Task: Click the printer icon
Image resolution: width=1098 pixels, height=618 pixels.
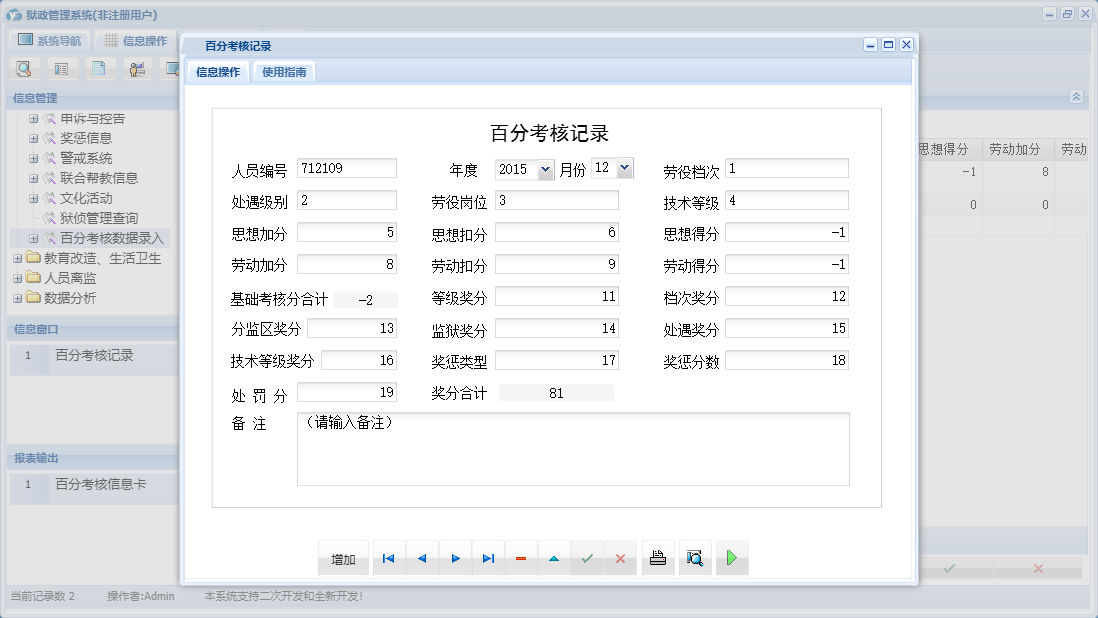Action: coord(658,559)
